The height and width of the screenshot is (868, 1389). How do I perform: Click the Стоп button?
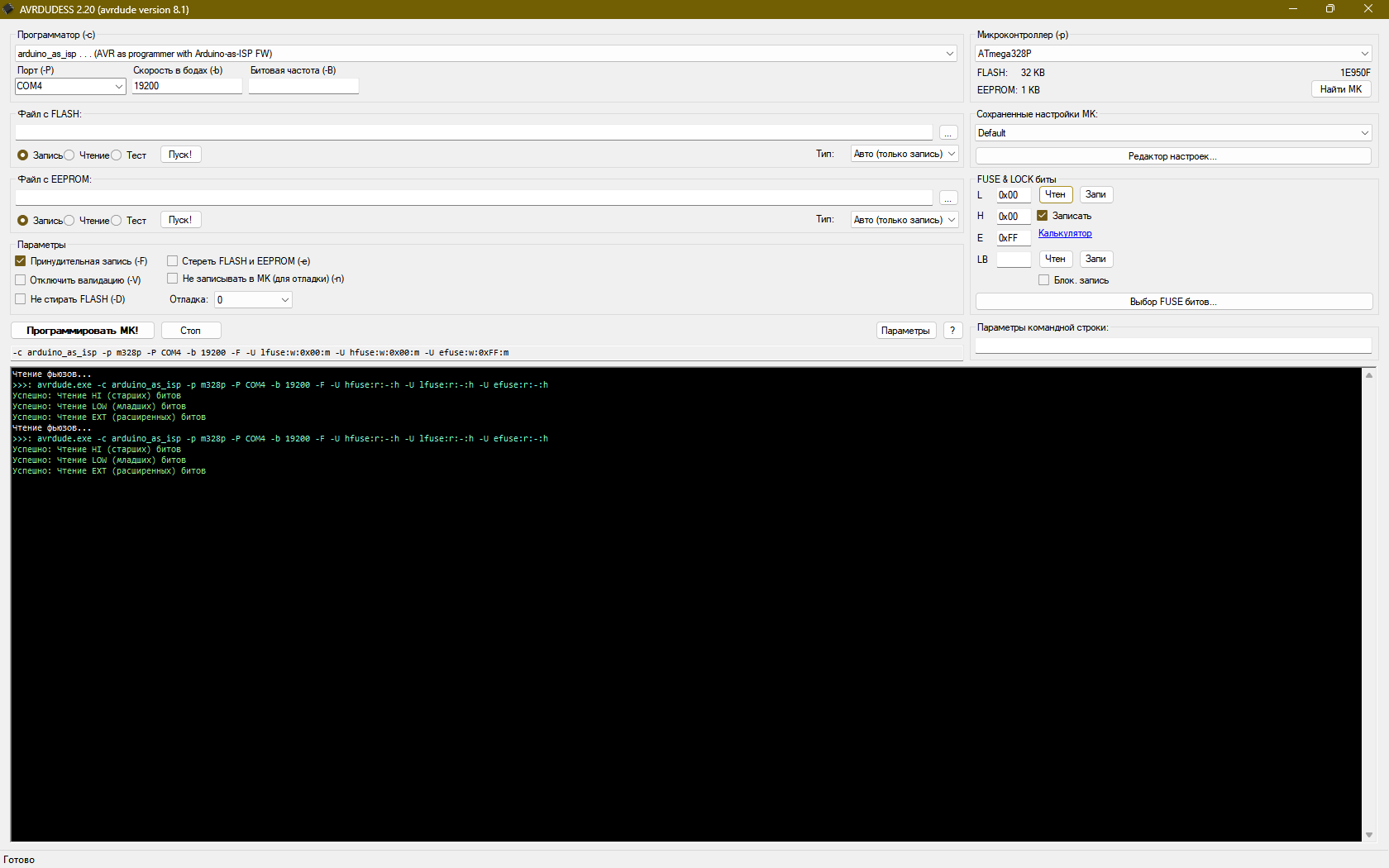coord(191,331)
